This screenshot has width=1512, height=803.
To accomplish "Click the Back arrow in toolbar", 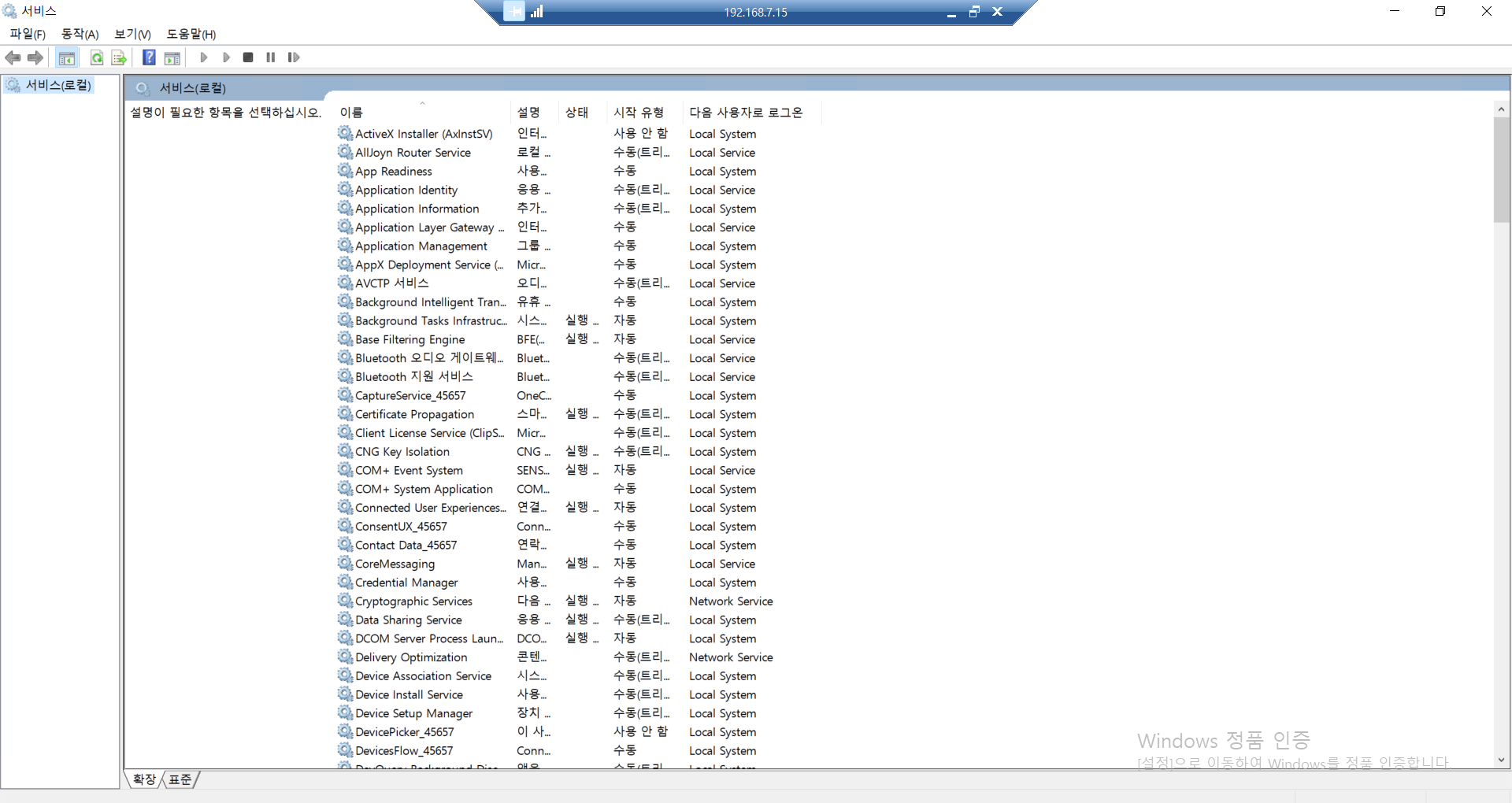I will pos(13,57).
